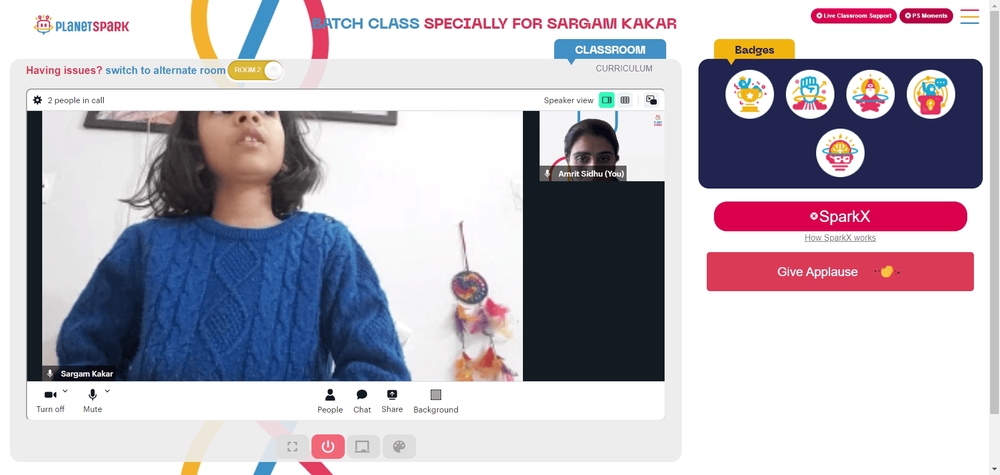1000x475 pixels.
Task: Click Give Applause button
Action: click(840, 272)
